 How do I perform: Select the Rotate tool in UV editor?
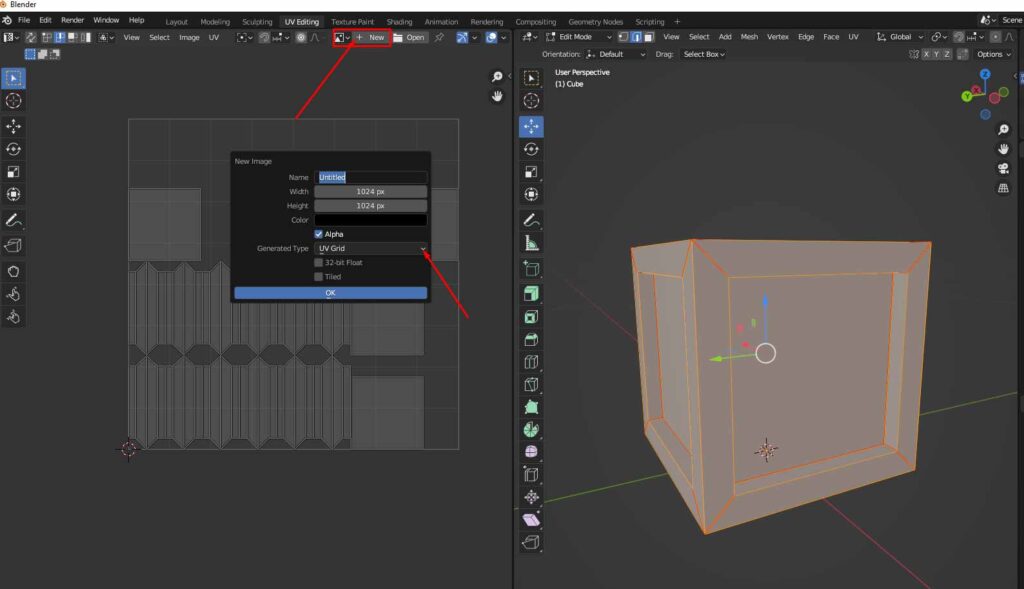click(x=13, y=149)
